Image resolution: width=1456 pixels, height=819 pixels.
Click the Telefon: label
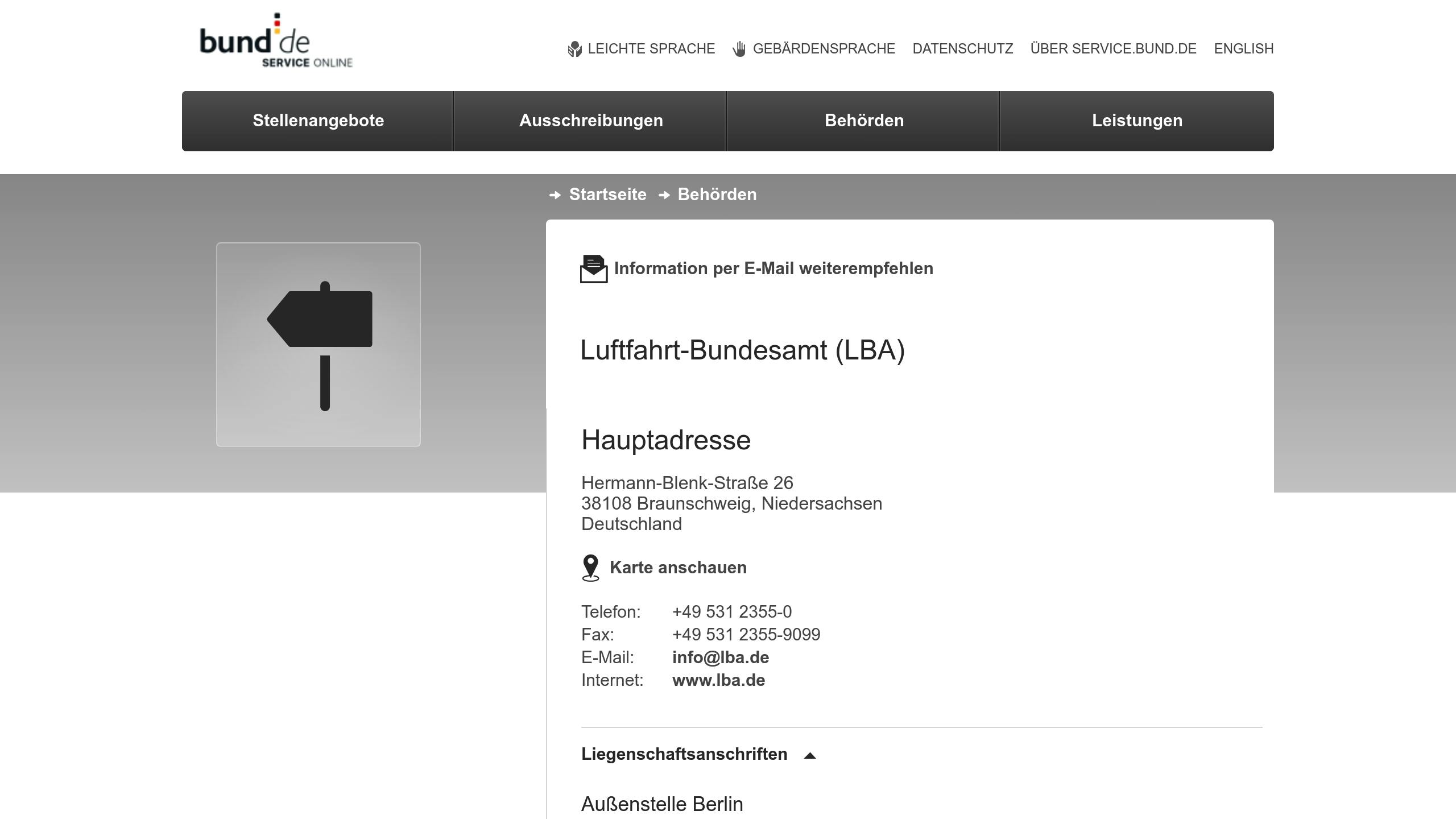point(611,612)
